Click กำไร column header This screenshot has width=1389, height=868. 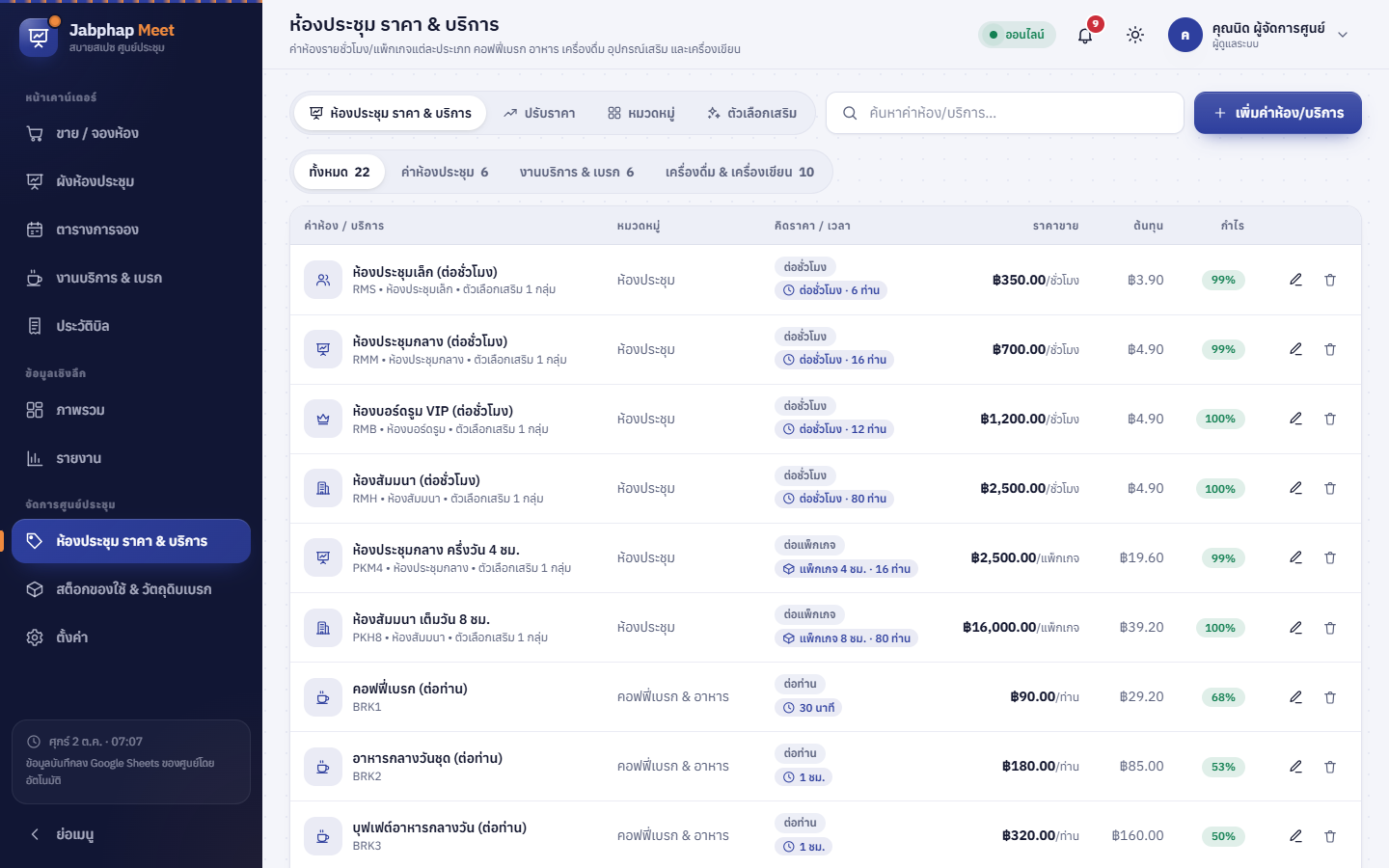[x=1232, y=226]
